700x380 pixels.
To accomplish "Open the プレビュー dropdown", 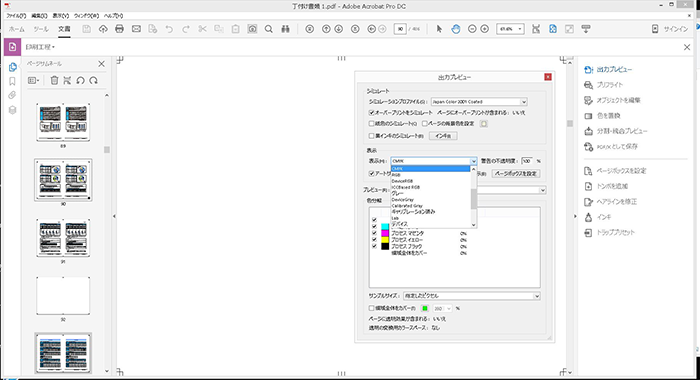I will (x=542, y=190).
